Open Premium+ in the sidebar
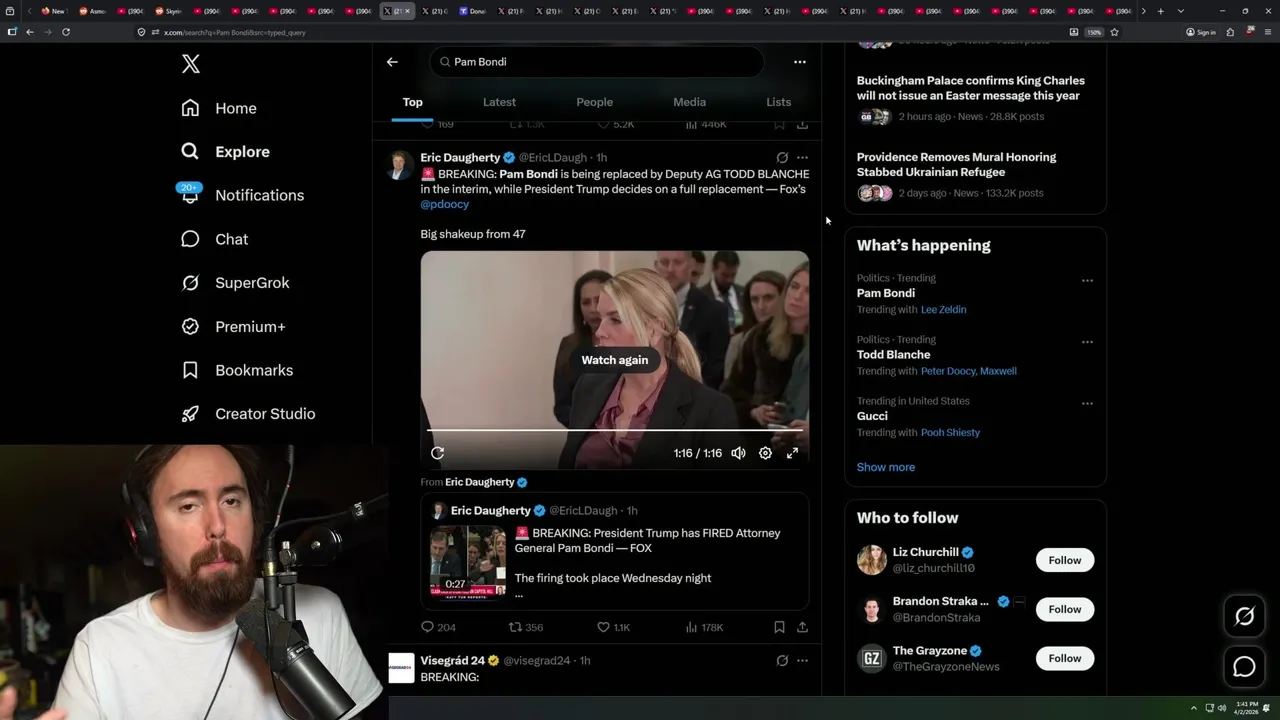The width and height of the screenshot is (1280, 720). point(233,327)
